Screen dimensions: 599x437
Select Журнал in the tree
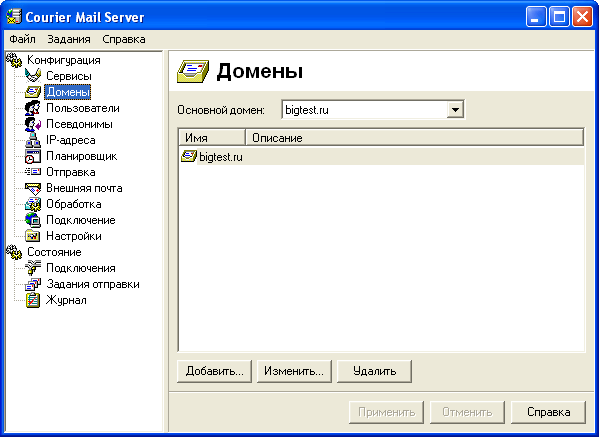pyautogui.click(x=66, y=300)
